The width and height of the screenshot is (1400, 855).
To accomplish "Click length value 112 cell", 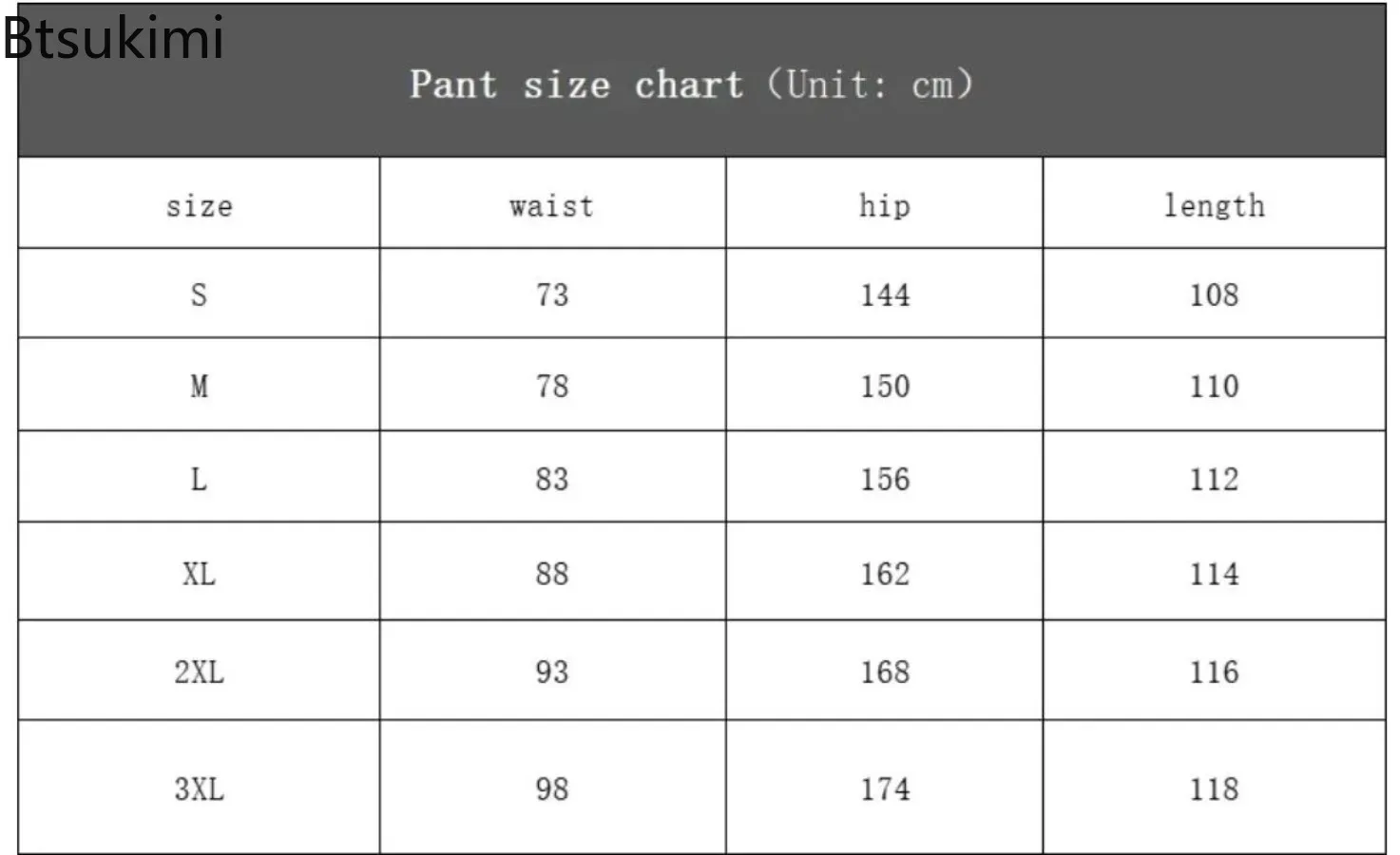I will [1214, 479].
